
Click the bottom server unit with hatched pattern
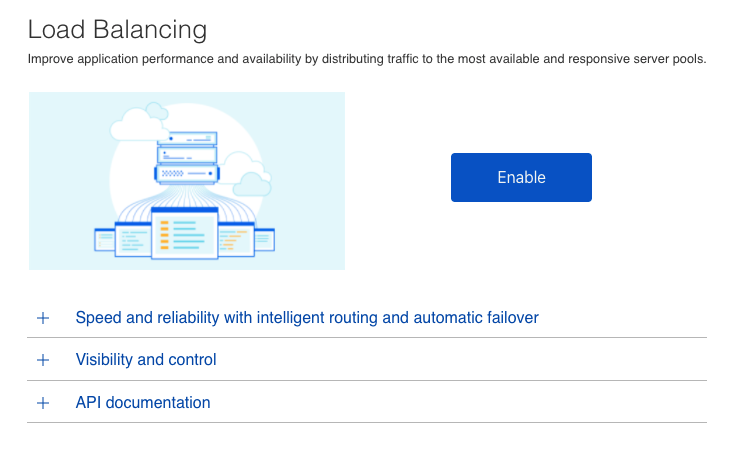(x=187, y=173)
